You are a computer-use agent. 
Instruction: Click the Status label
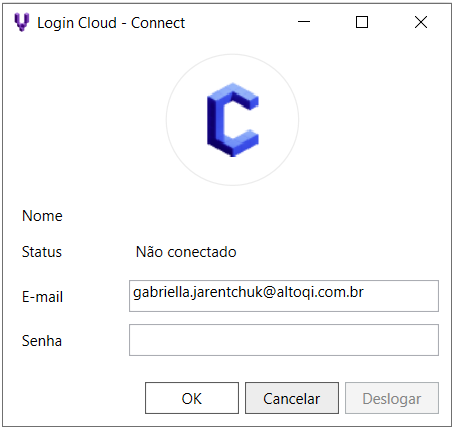(x=42, y=252)
